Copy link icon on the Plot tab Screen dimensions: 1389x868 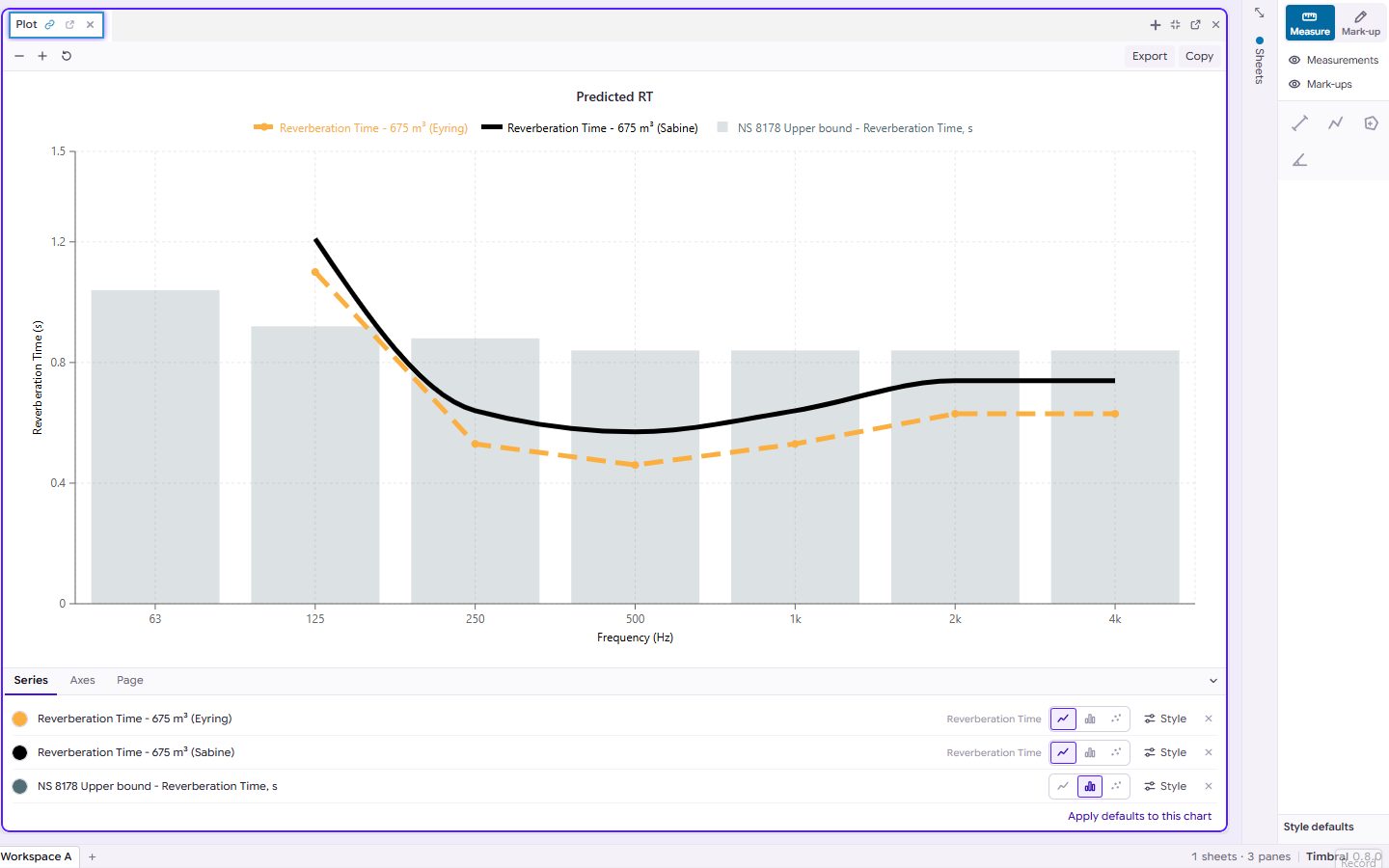[x=50, y=25]
